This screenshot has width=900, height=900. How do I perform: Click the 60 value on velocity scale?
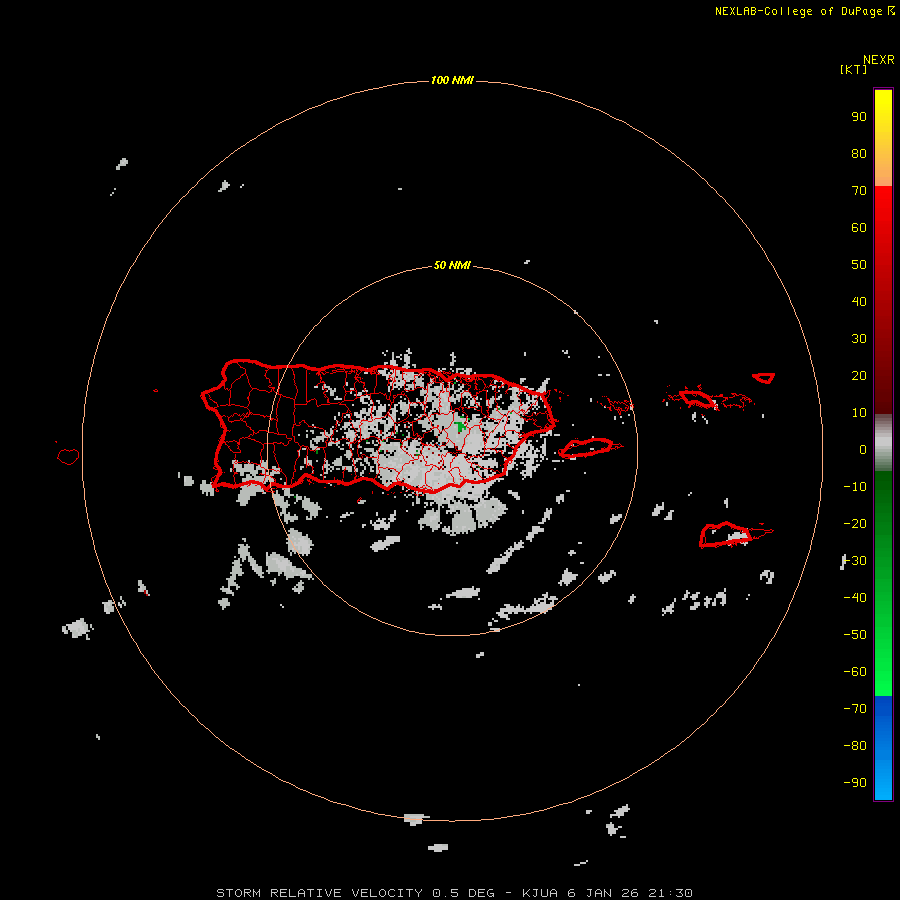tap(859, 228)
